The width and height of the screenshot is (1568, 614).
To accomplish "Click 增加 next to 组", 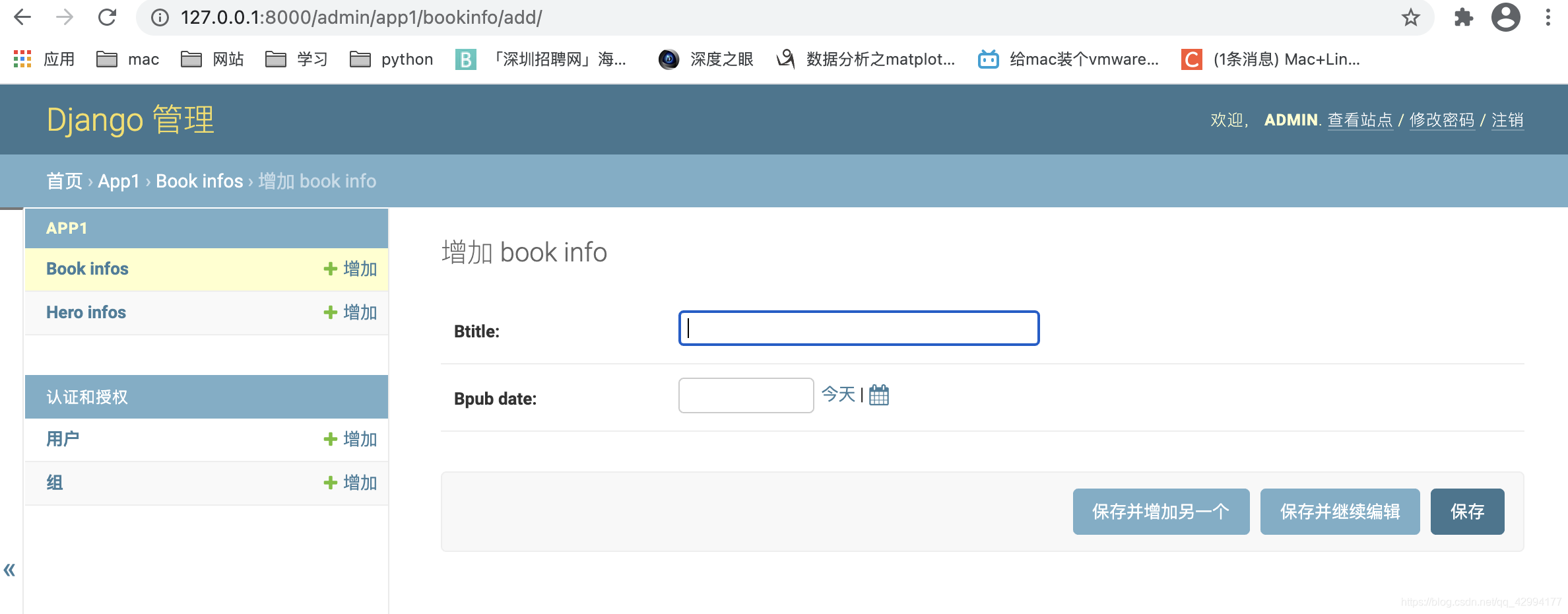I will click(350, 483).
